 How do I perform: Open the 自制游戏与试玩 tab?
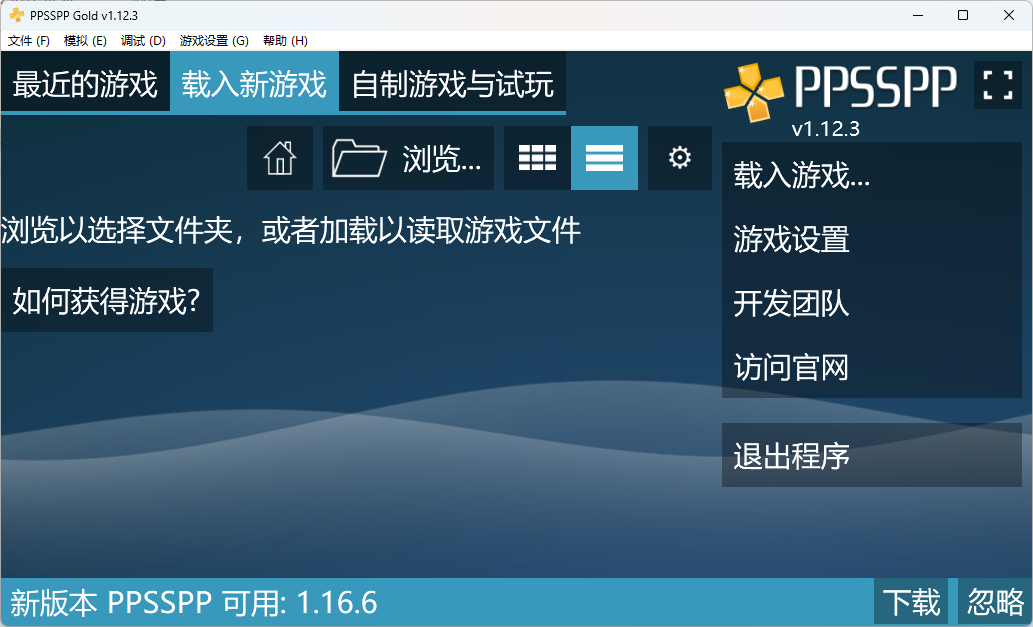(x=453, y=84)
